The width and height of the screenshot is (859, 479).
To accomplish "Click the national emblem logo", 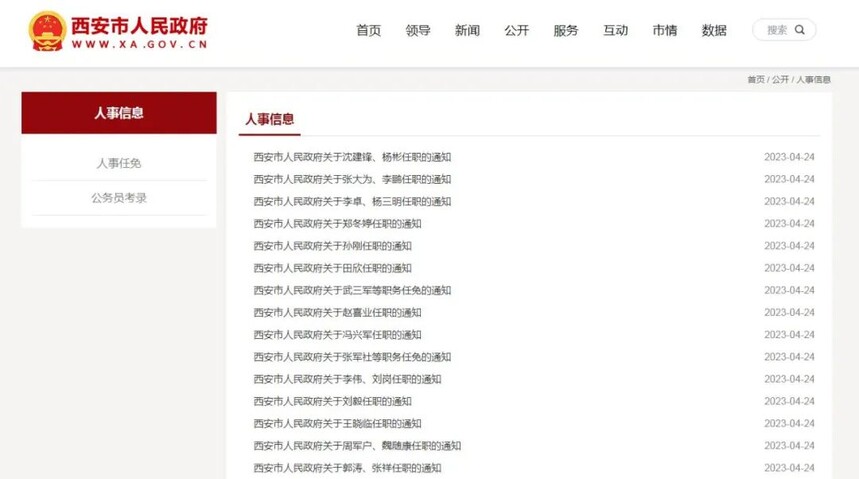I will (x=47, y=31).
